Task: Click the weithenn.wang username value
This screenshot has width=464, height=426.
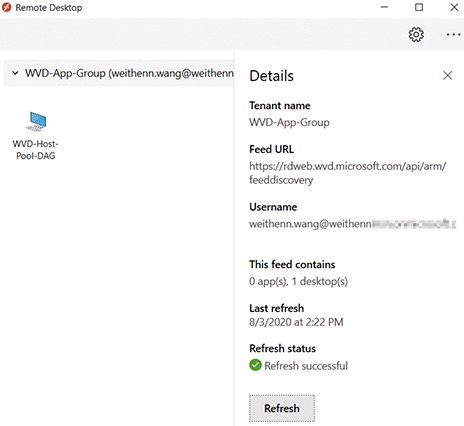Action: pos(352,224)
